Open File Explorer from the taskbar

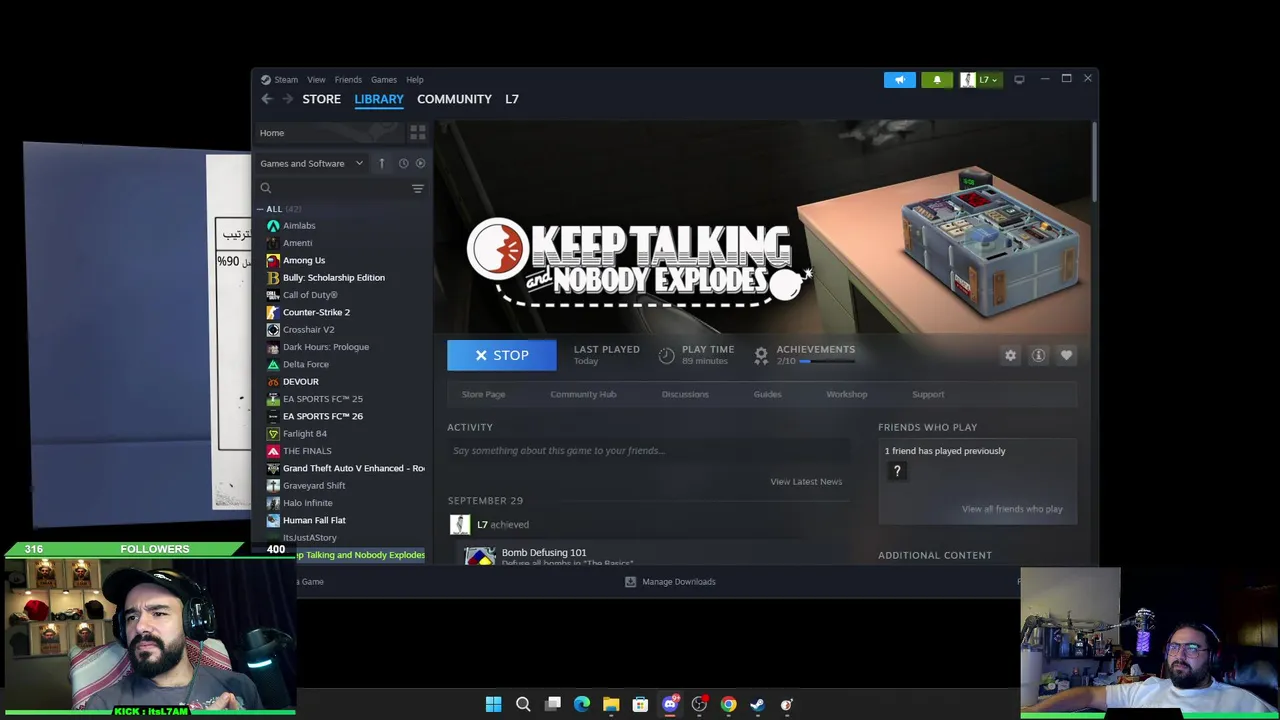(611, 705)
